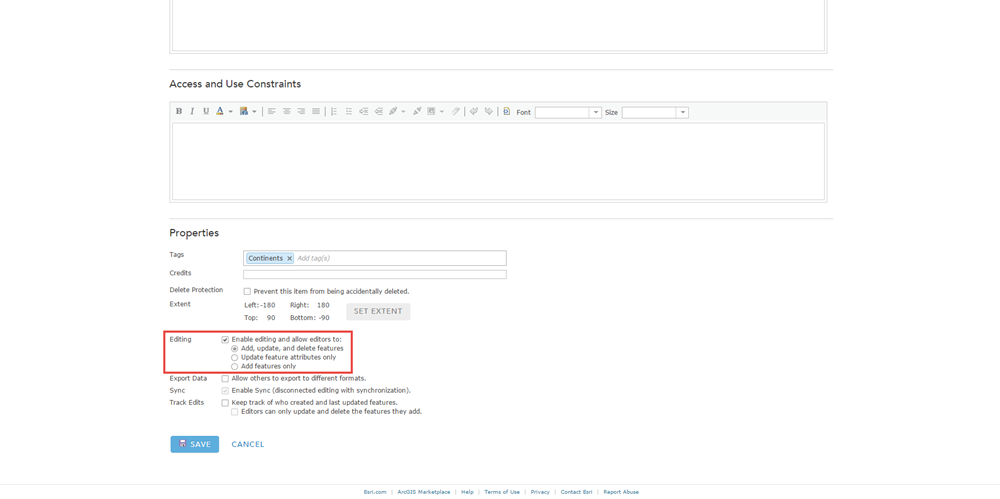Cancel editing the item details
1000x499 pixels.
coord(247,444)
